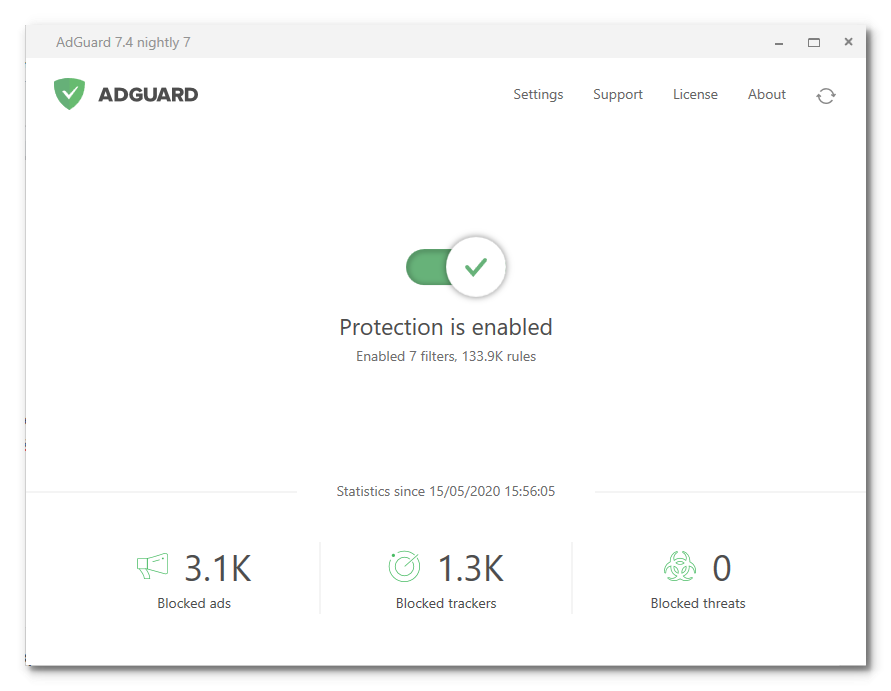Viewport: 891px width, 691px height.
Task: Click the Blocked trackers radar icon
Action: click(x=404, y=567)
